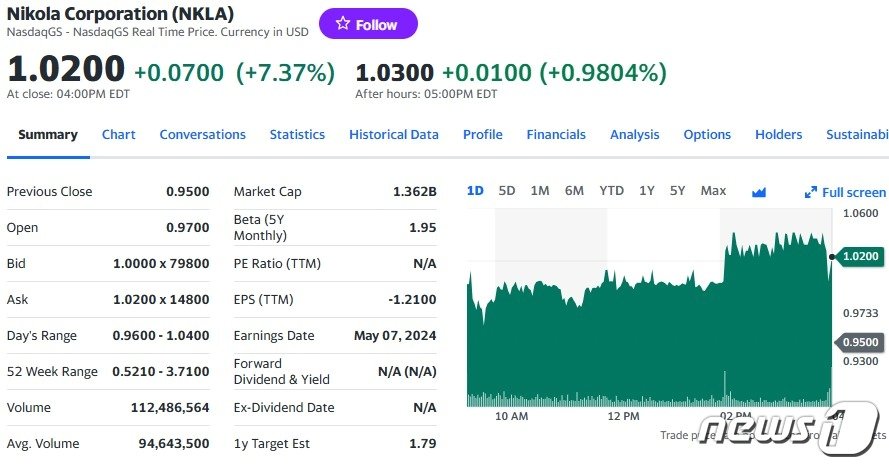This screenshot has height=468, width=889.
Task: Select the Options tab
Action: click(x=707, y=134)
